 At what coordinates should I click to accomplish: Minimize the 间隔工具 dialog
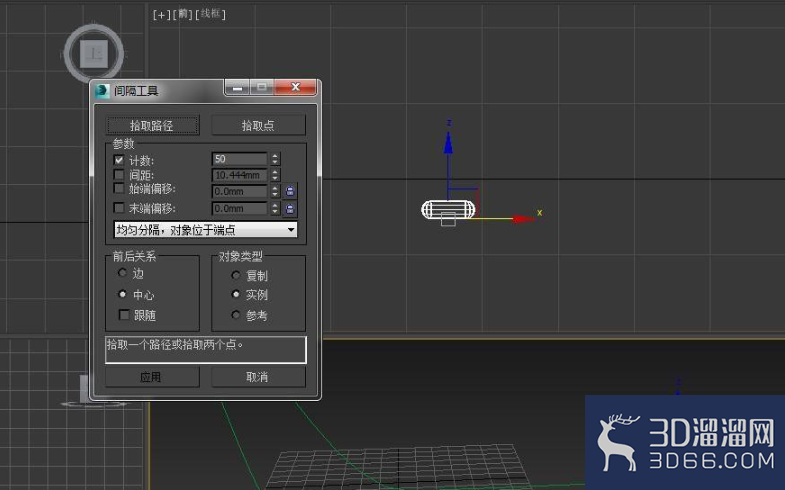[x=237, y=88]
